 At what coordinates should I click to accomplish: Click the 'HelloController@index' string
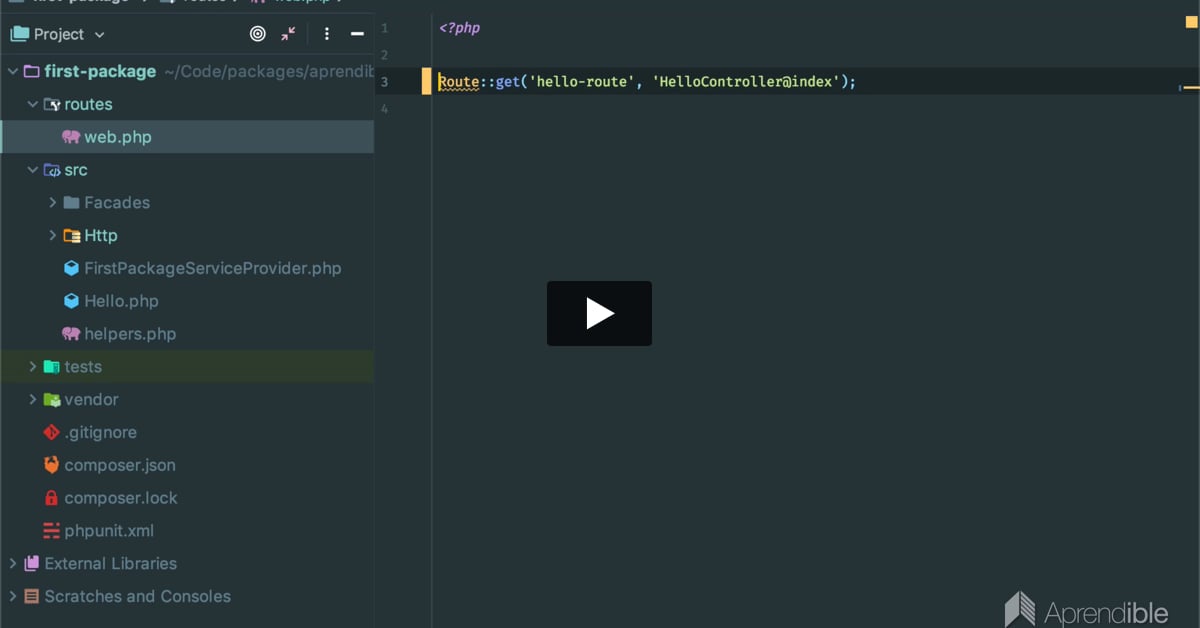[746, 82]
